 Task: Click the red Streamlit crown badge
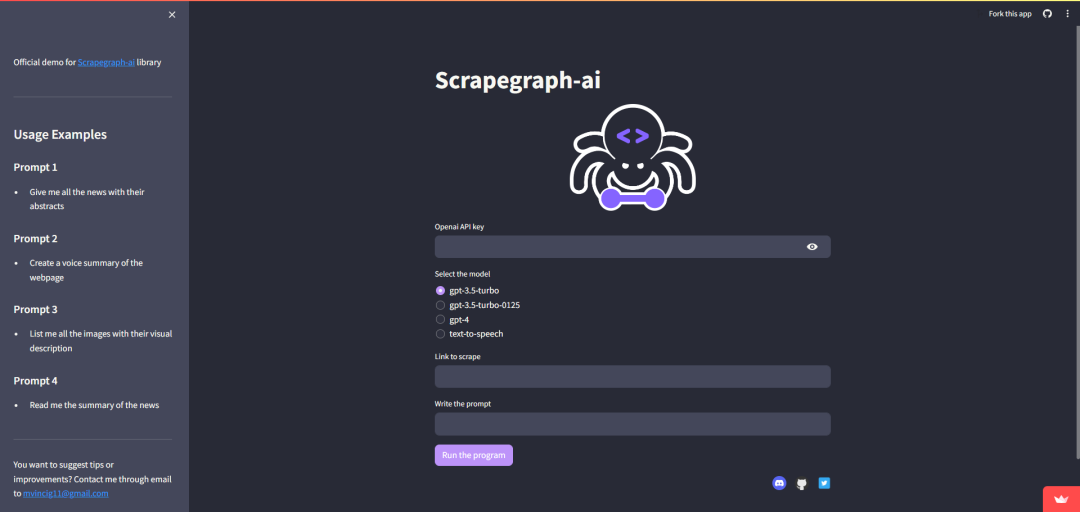pyautogui.click(x=1059, y=498)
